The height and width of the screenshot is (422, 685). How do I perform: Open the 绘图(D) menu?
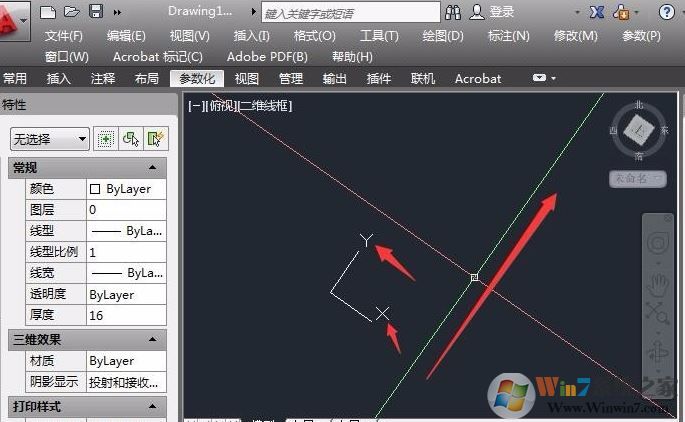[x=443, y=35]
